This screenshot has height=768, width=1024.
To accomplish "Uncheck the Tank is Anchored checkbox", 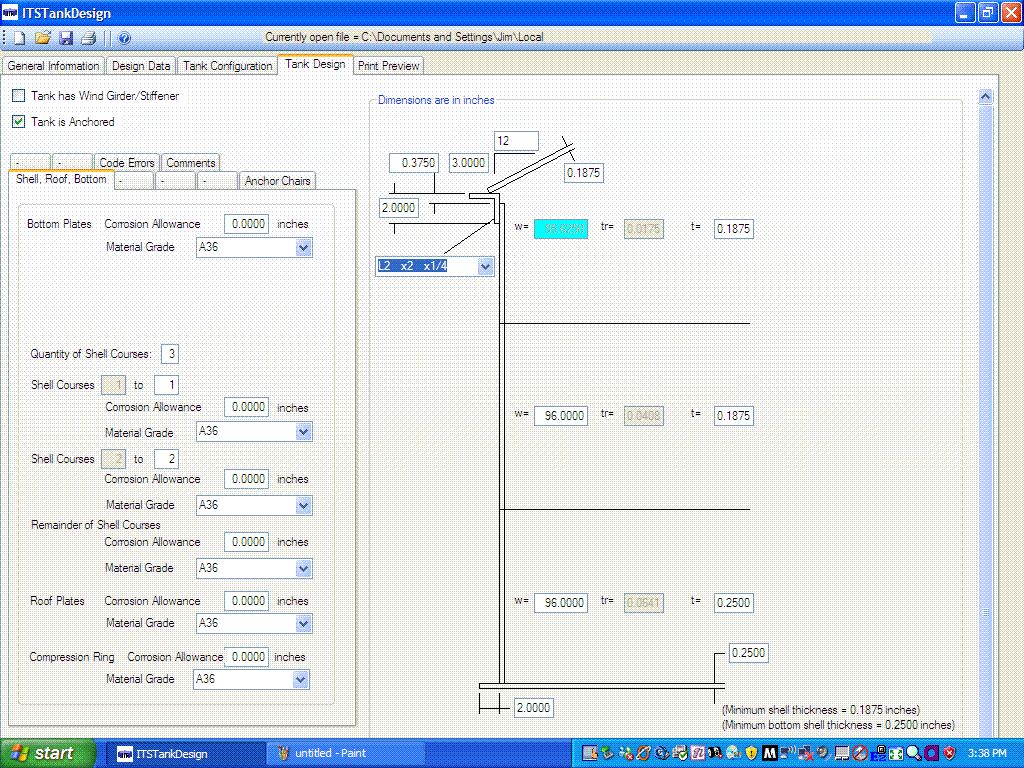I will pyautogui.click(x=19, y=121).
